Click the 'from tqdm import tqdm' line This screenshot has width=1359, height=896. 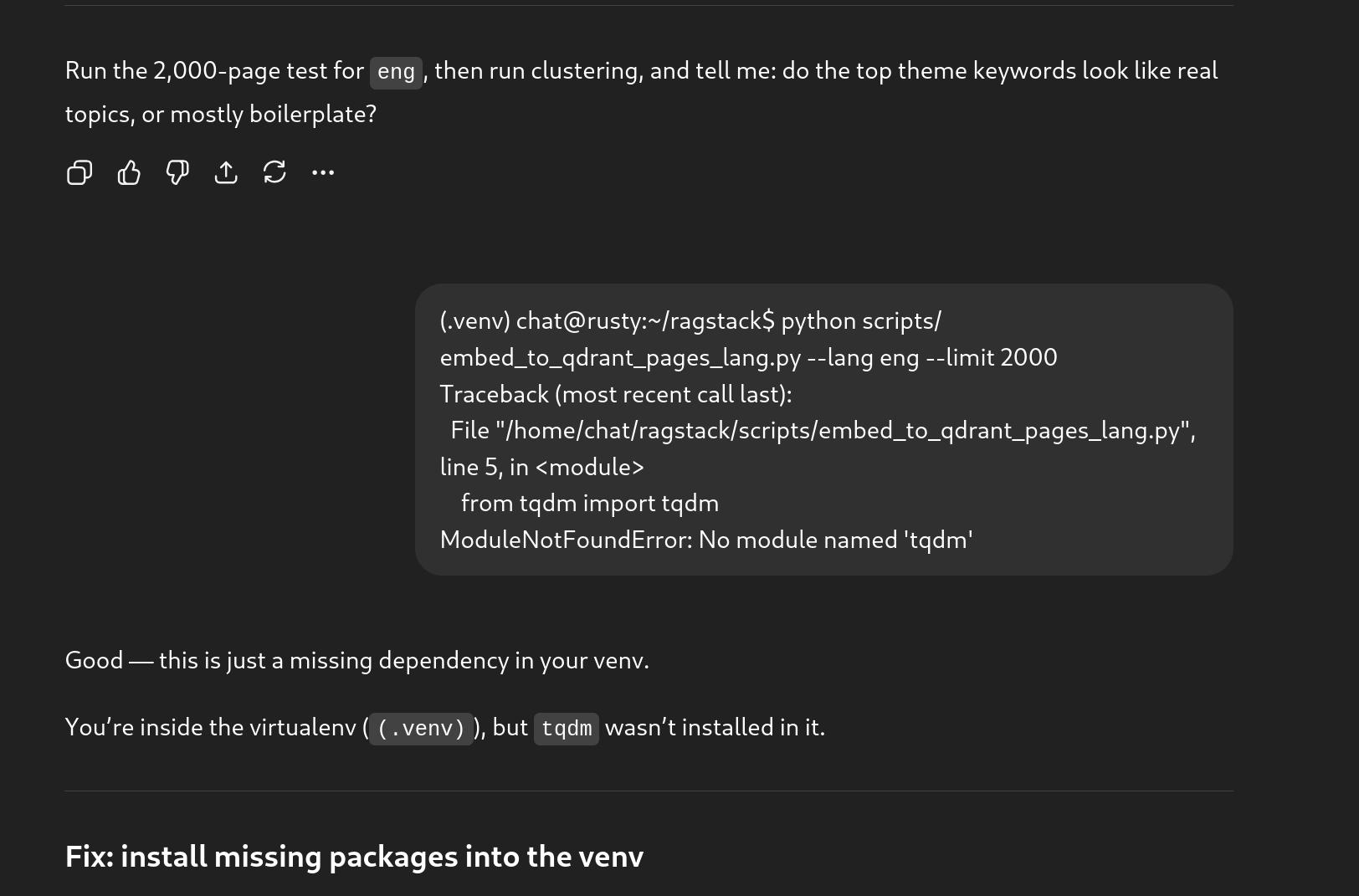(x=589, y=503)
